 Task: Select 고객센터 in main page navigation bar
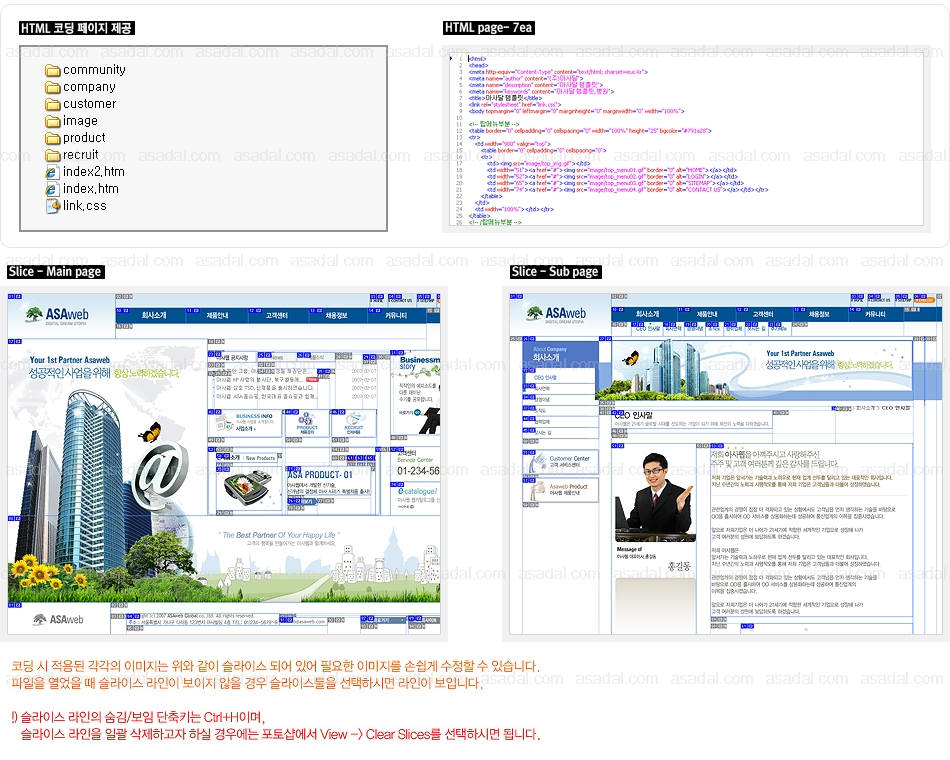click(x=277, y=316)
